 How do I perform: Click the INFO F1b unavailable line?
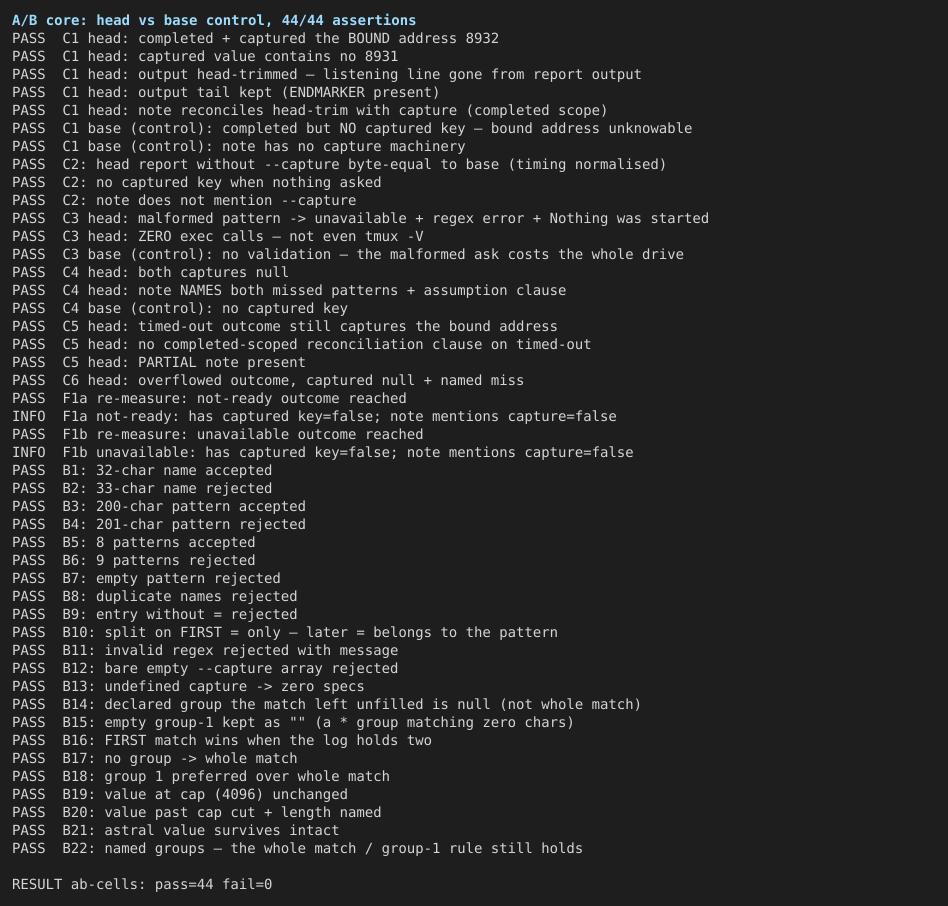(323, 452)
